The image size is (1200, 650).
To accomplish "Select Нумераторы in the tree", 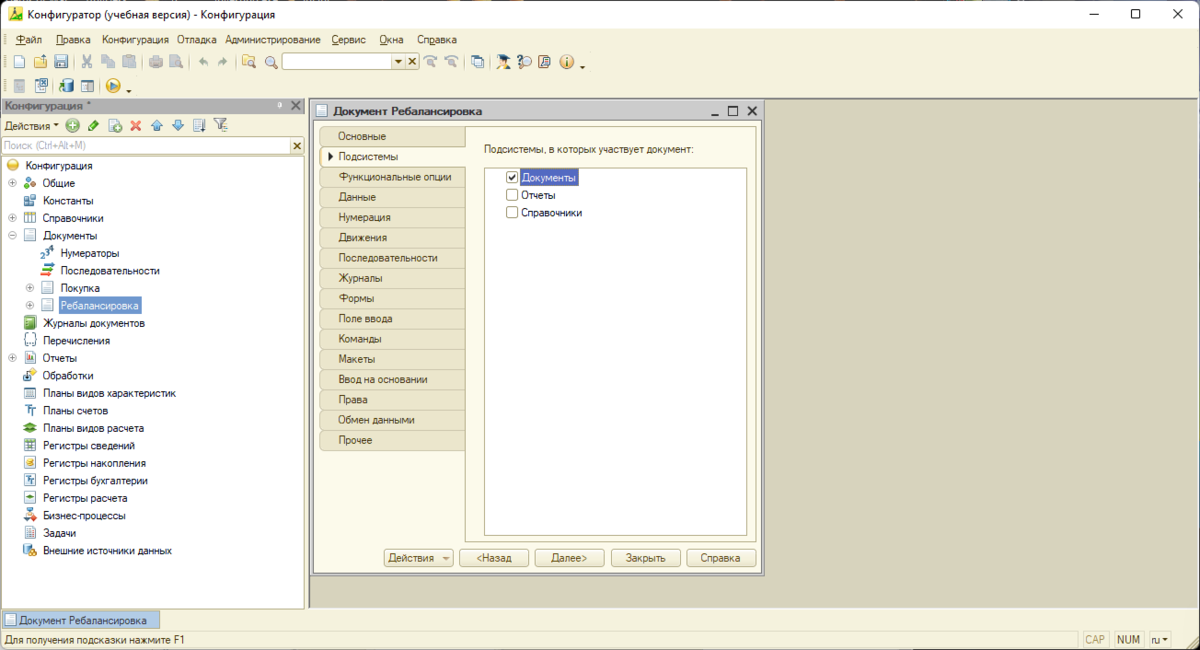I will pos(89,253).
